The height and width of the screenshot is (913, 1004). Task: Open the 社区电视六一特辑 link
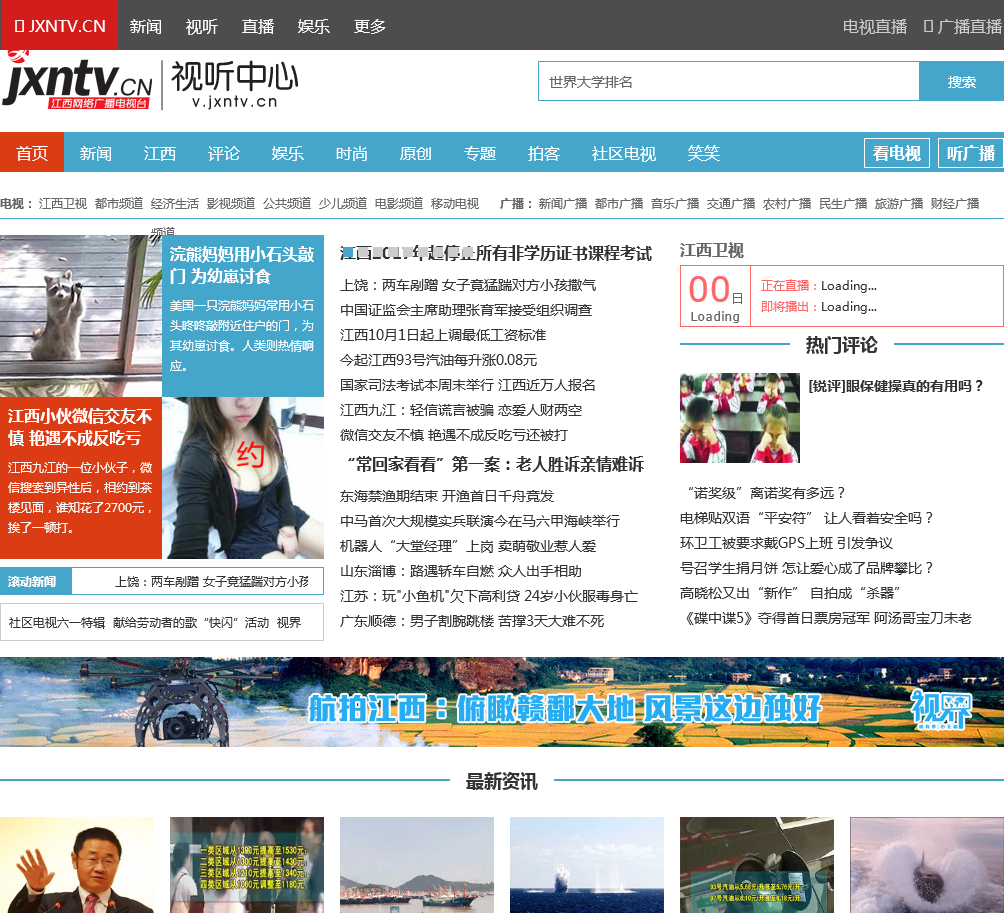[x=56, y=622]
